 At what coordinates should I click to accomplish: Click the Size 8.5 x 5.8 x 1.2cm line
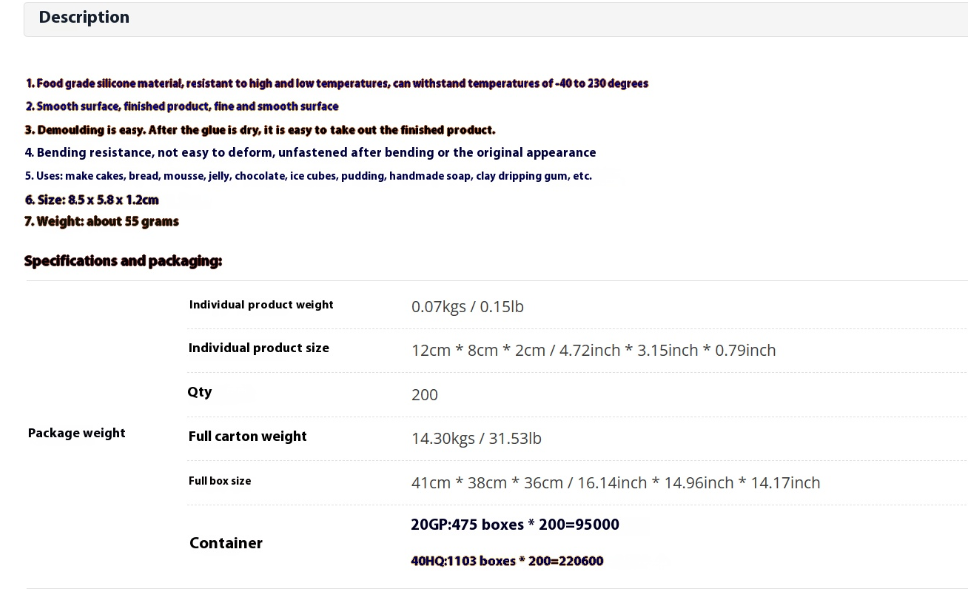point(92,199)
